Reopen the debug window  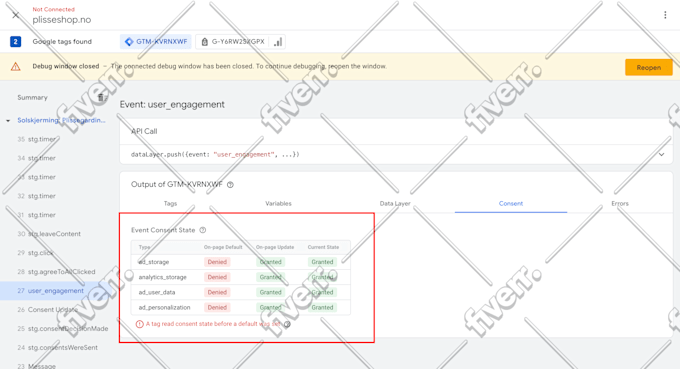coord(649,67)
